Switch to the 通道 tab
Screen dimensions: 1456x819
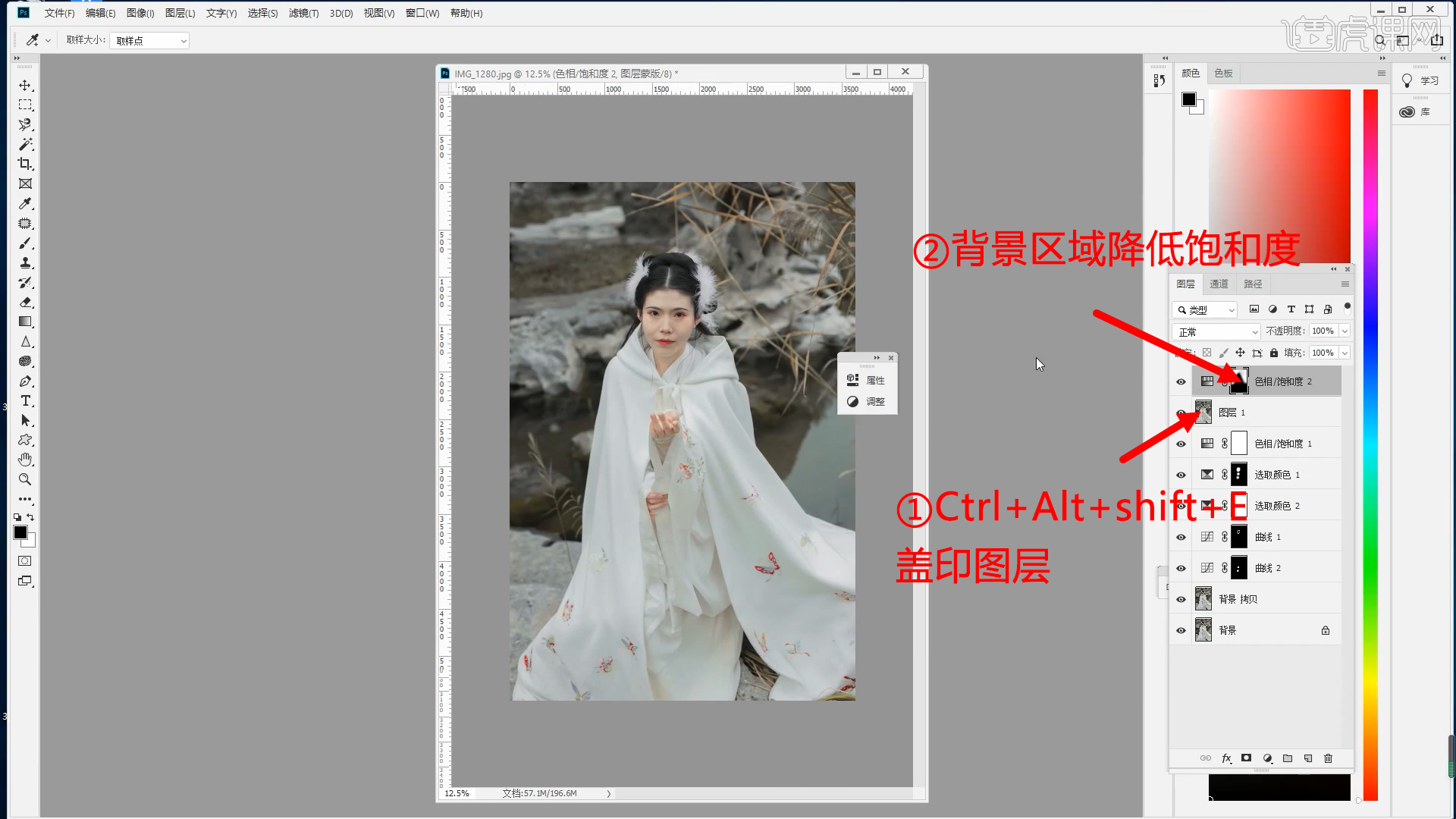click(1219, 284)
